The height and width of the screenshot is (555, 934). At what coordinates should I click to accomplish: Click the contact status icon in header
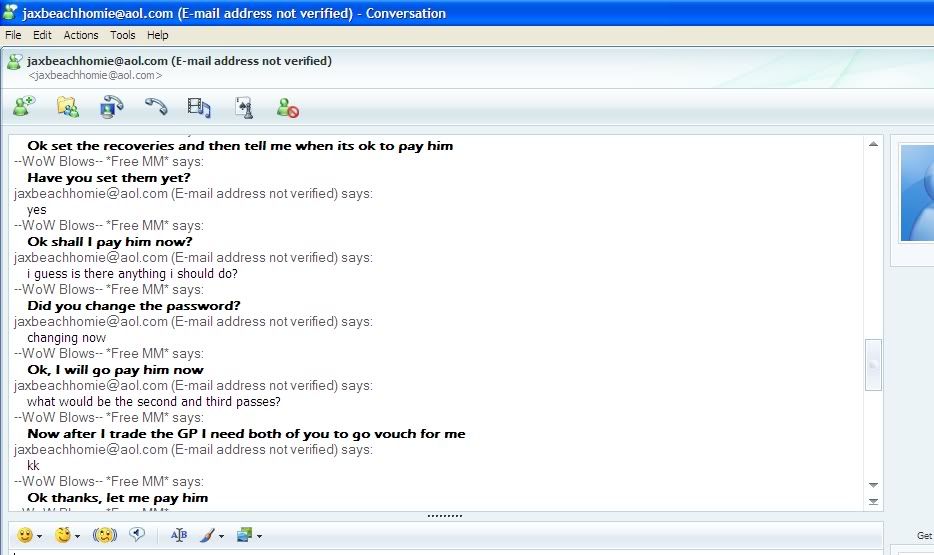(x=14, y=61)
